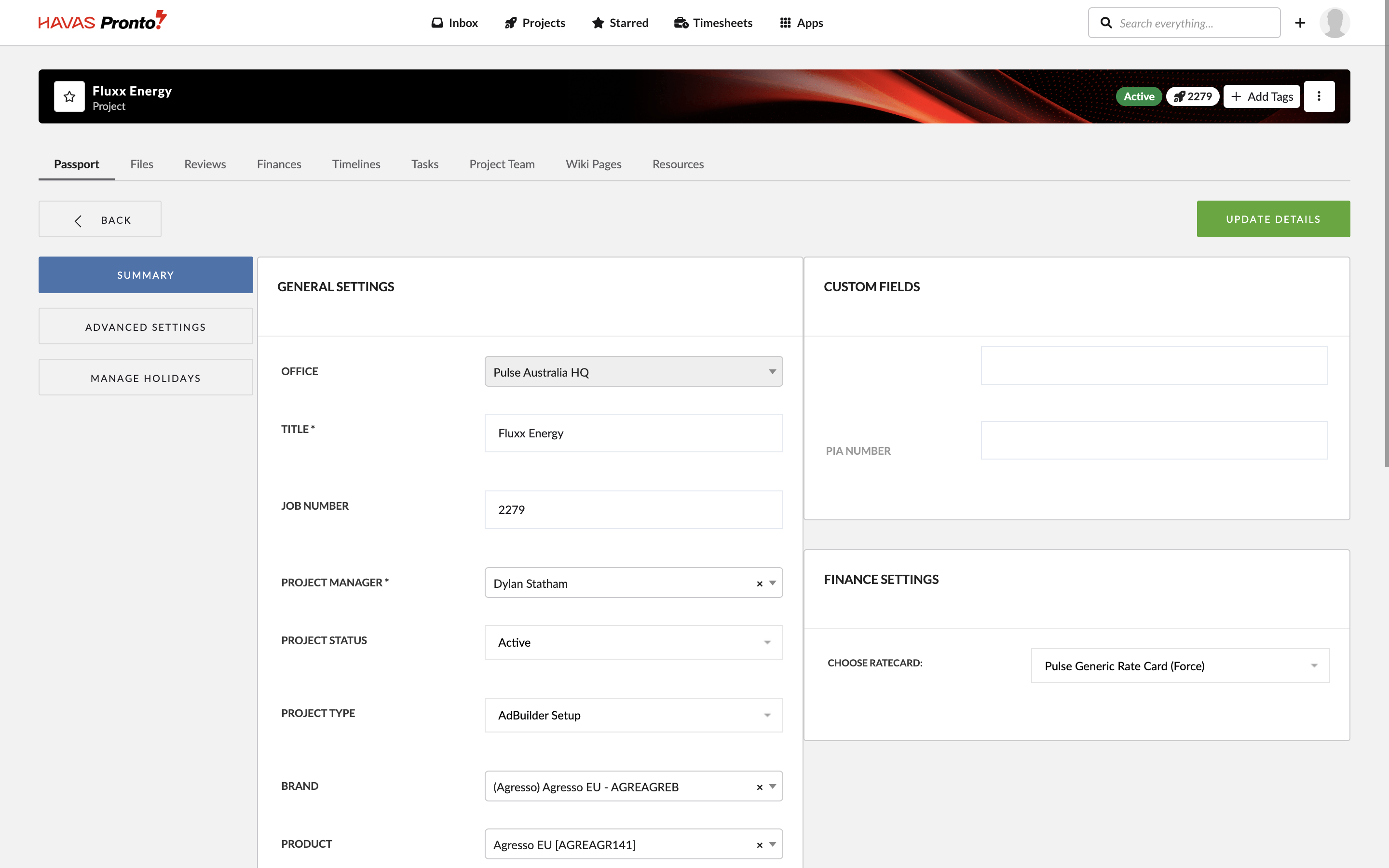Star the Fluxx Energy project

click(x=69, y=96)
